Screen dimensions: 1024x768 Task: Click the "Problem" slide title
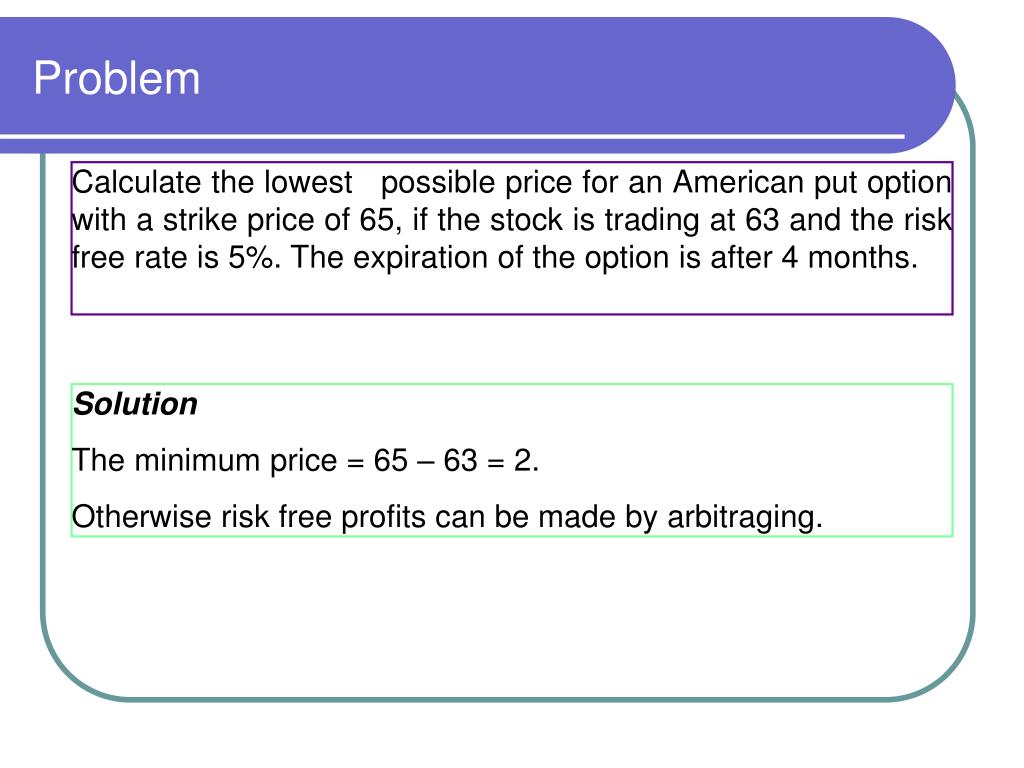coord(116,78)
